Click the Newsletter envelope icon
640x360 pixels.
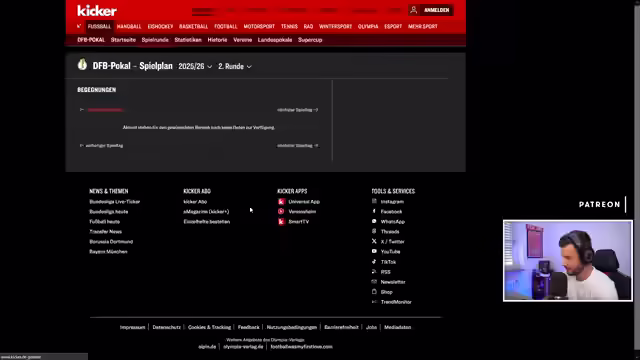pos(374,282)
